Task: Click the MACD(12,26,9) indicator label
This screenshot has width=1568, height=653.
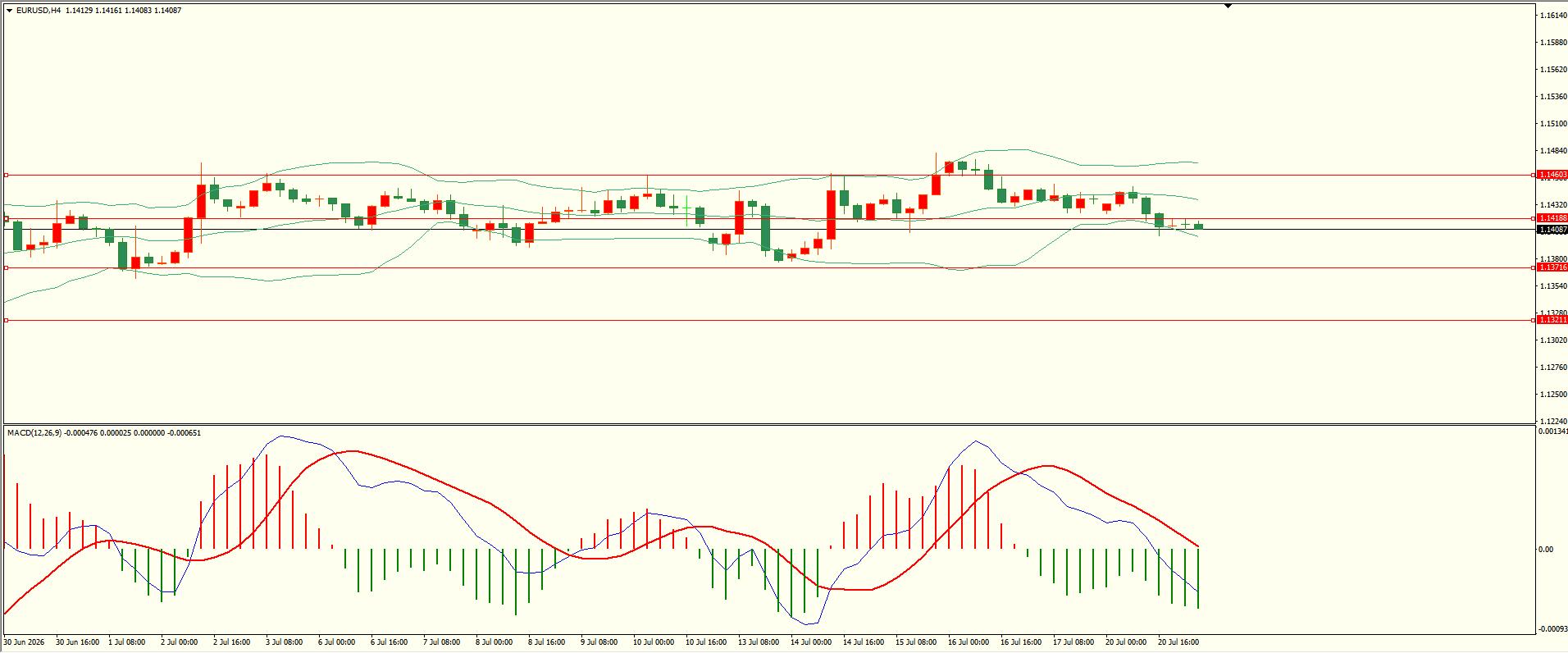Action: click(x=34, y=432)
